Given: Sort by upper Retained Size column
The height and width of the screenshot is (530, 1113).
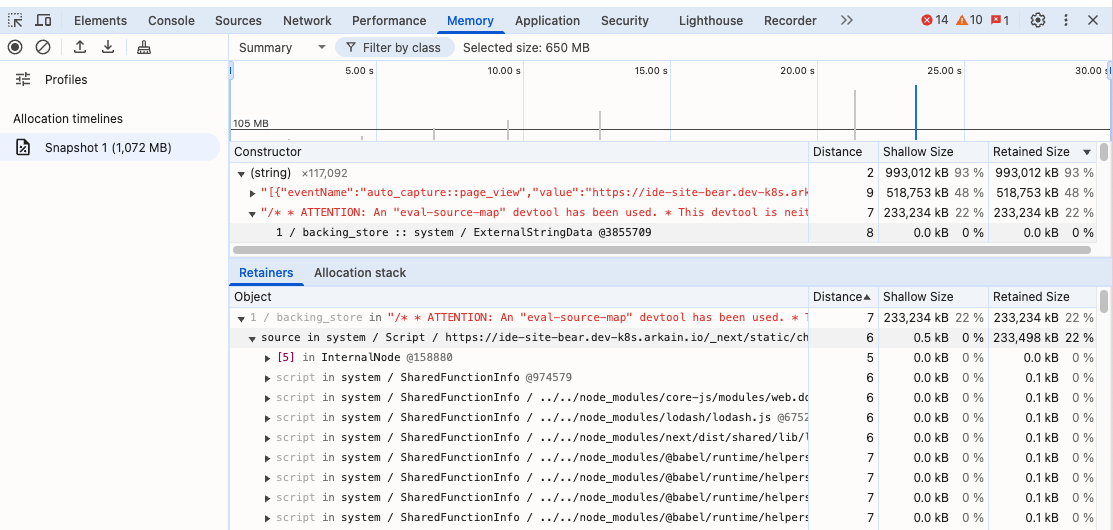Looking at the screenshot, I should (x=1041, y=152).
